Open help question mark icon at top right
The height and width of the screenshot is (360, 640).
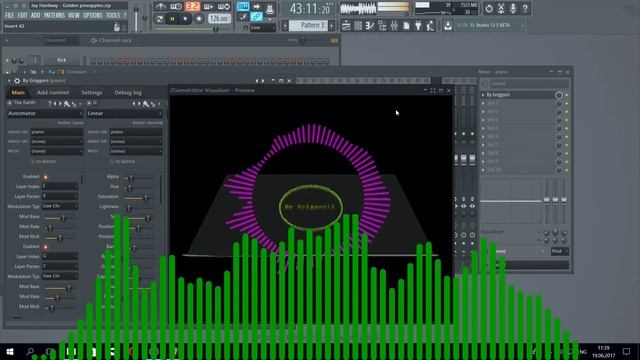pos(525,8)
